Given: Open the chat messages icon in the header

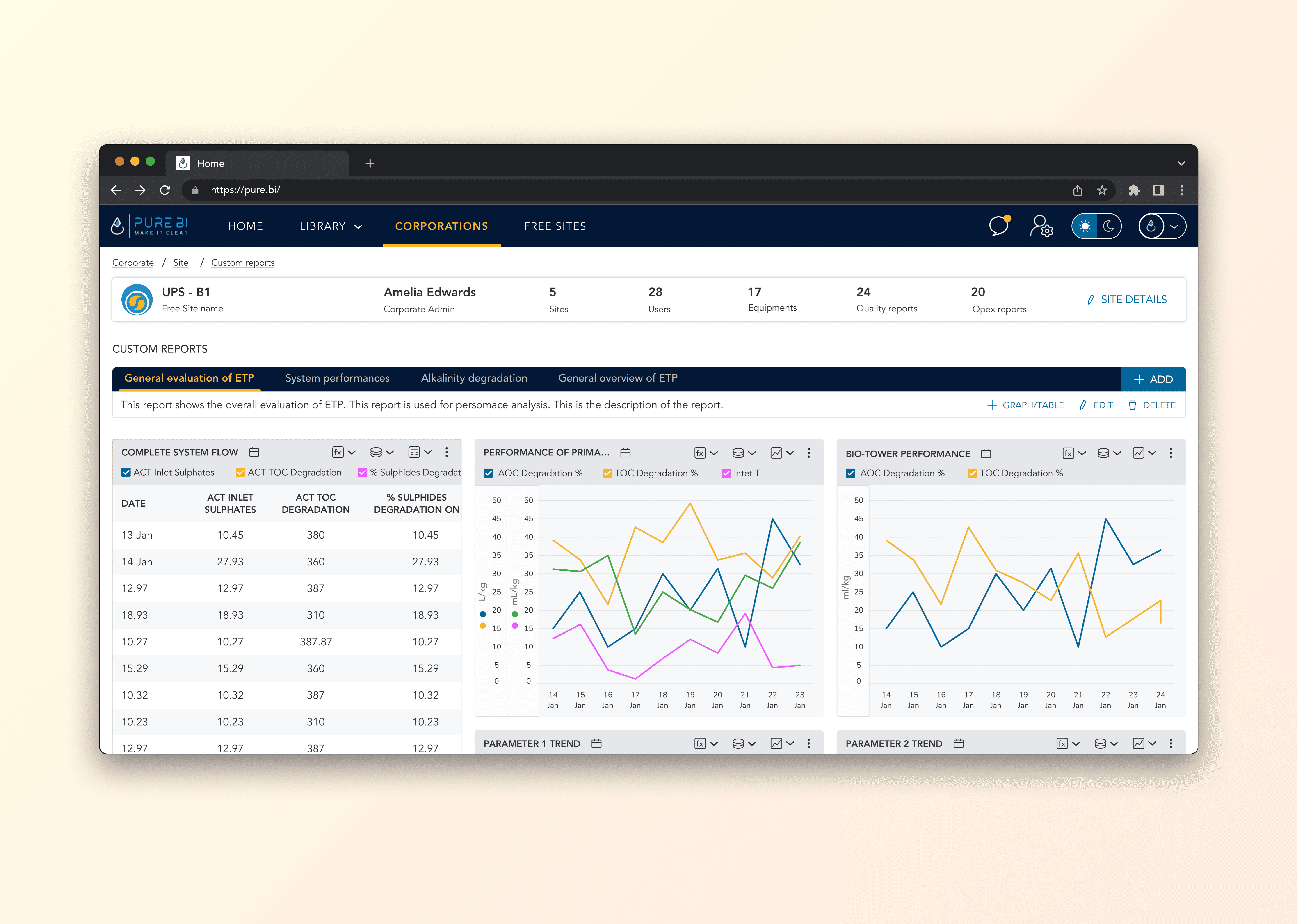Looking at the screenshot, I should pyautogui.click(x=999, y=226).
